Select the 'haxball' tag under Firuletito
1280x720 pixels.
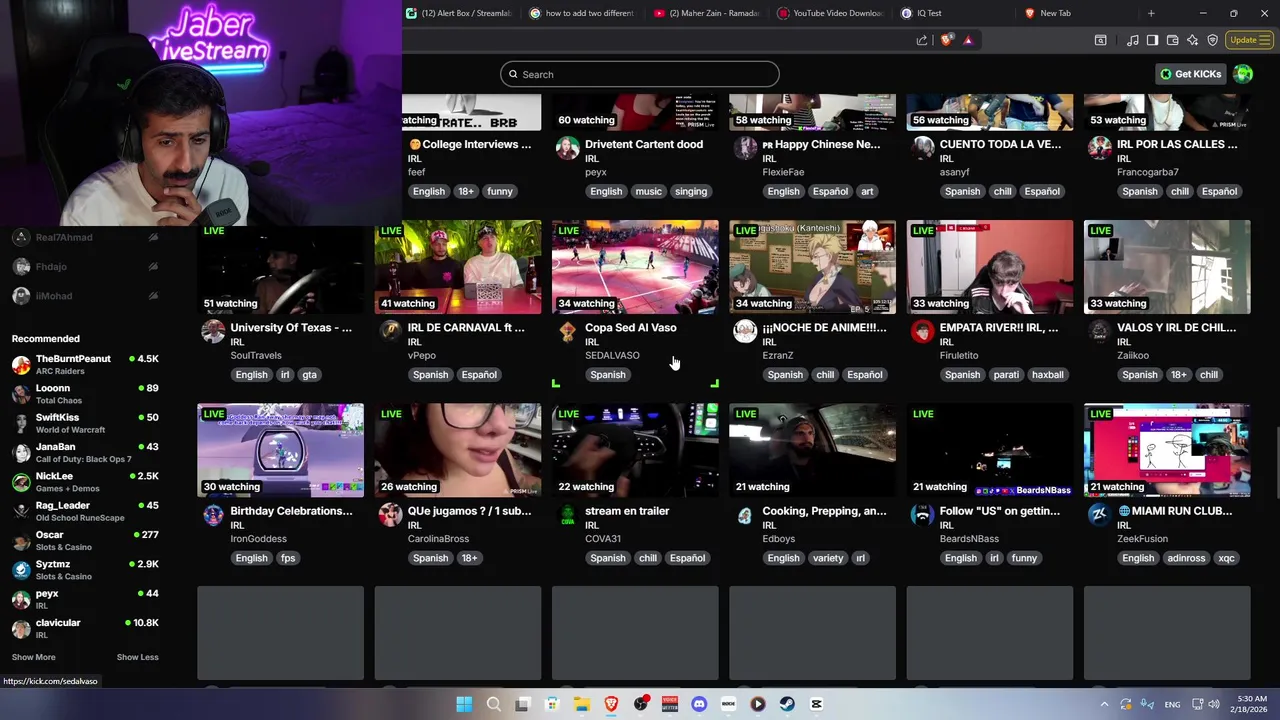pyautogui.click(x=1047, y=374)
